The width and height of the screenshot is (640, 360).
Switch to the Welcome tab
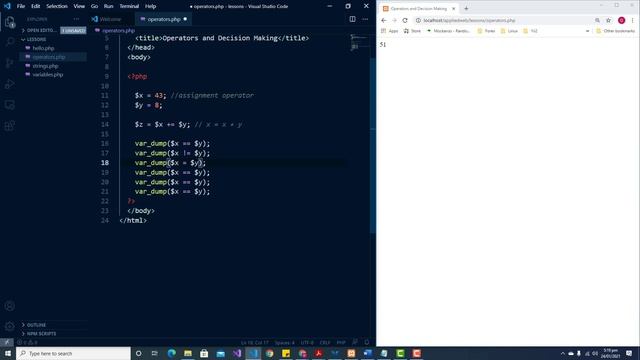point(110,19)
